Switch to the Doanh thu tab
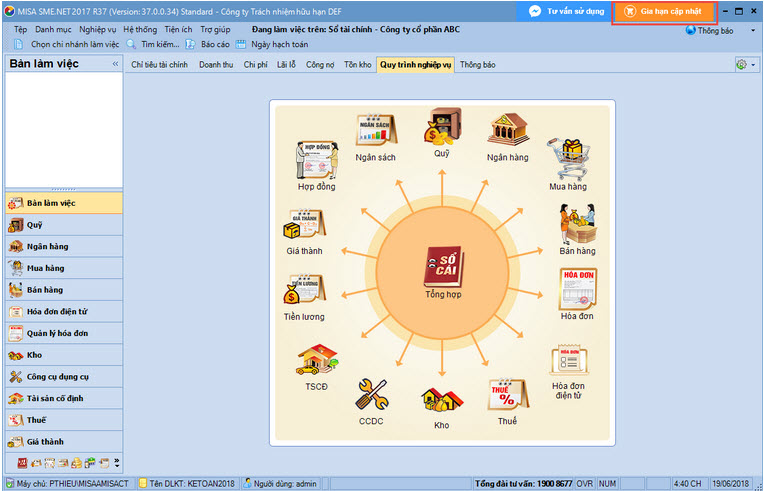 217,64
